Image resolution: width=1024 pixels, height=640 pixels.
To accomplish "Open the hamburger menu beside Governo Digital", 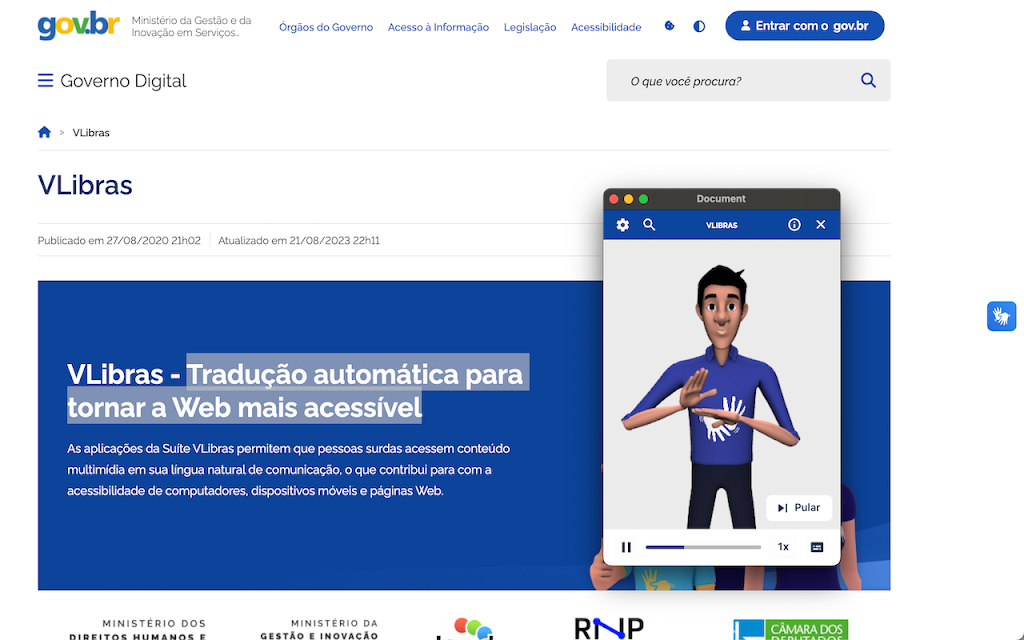I will [x=45, y=80].
